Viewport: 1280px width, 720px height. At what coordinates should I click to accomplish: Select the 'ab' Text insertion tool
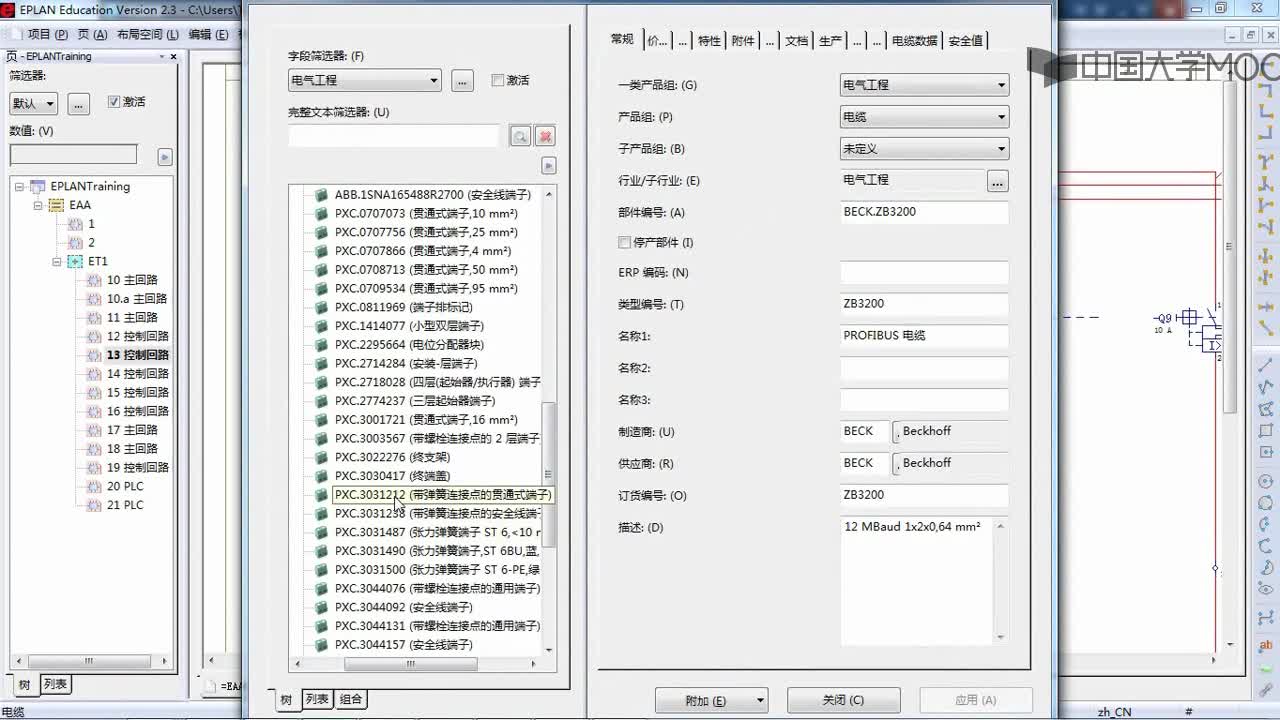click(x=1266, y=646)
